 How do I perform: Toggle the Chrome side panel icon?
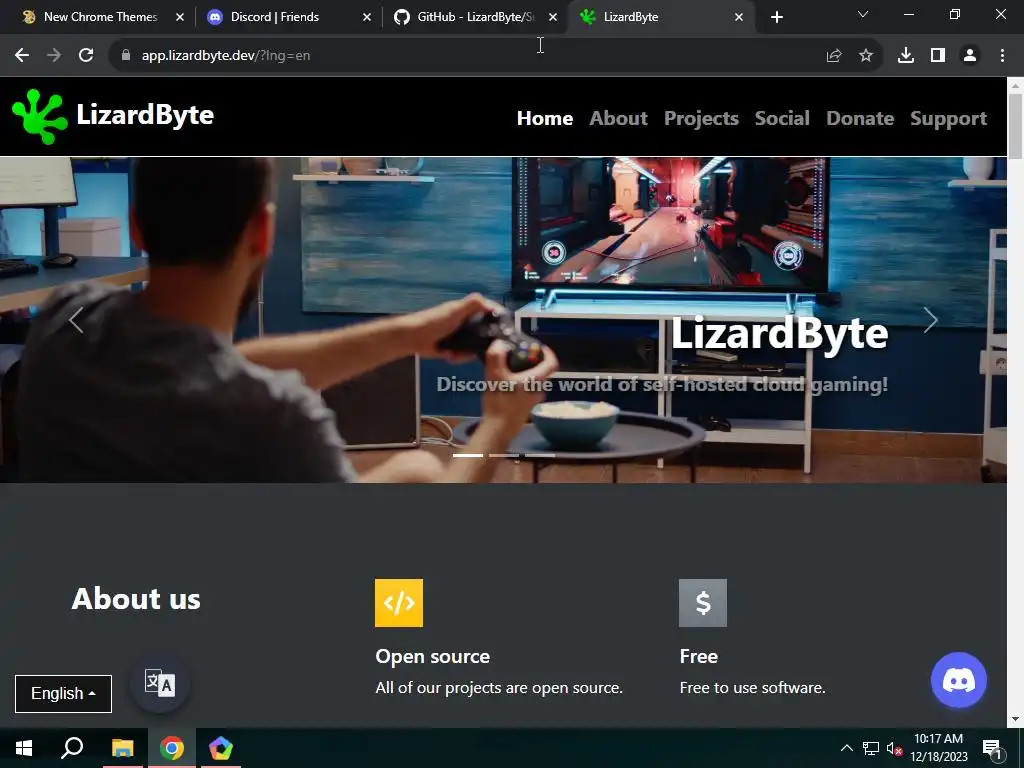pos(938,56)
